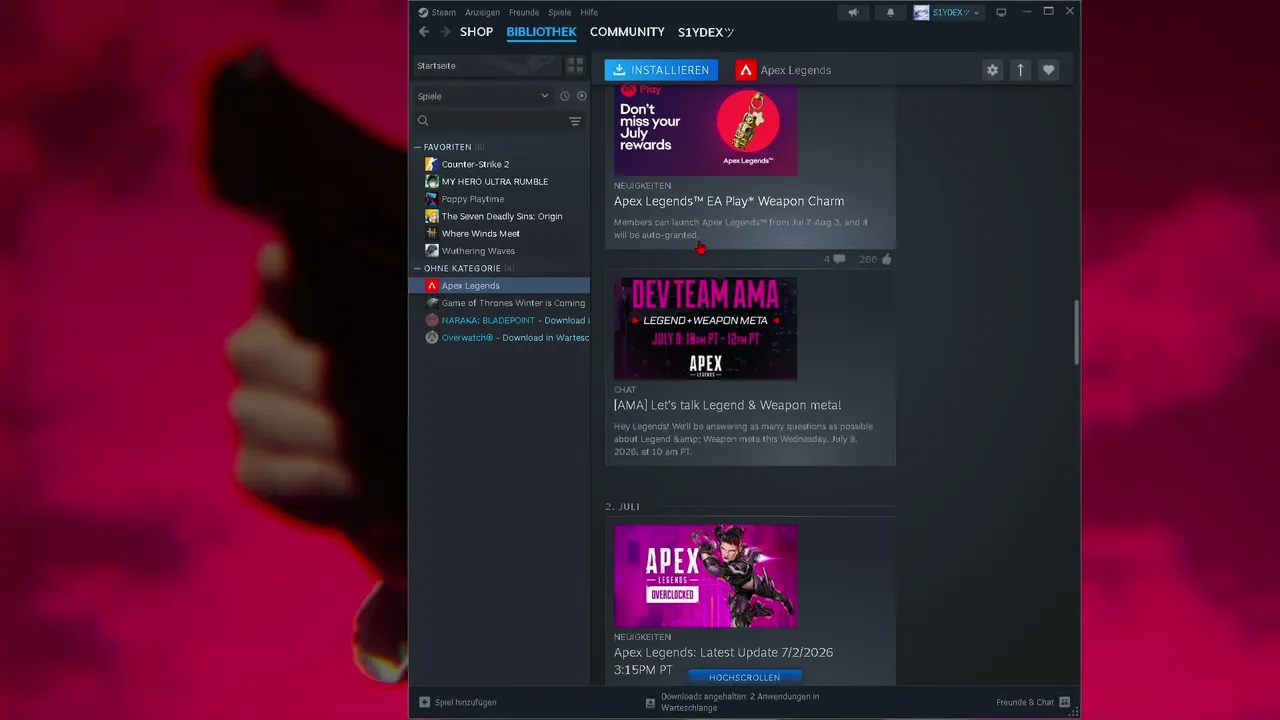Toggle the Apex Legends favorite heart
The width and height of the screenshot is (1280, 720).
pos(1048,70)
